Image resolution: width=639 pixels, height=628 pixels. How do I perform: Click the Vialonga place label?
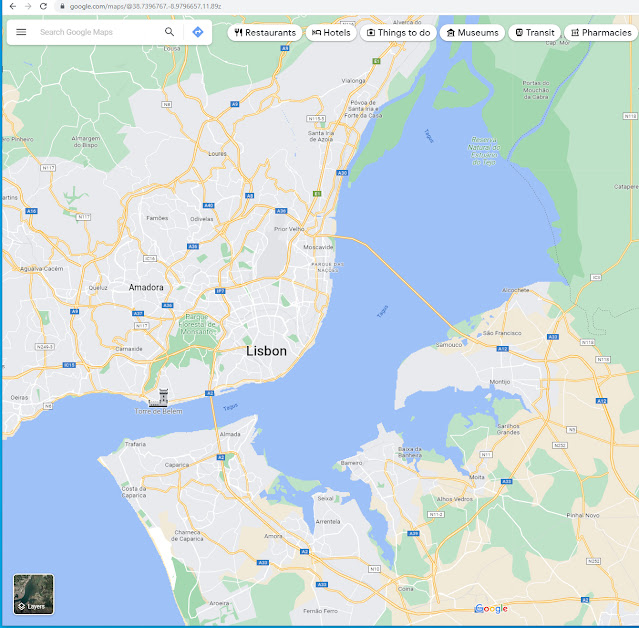pos(353,81)
